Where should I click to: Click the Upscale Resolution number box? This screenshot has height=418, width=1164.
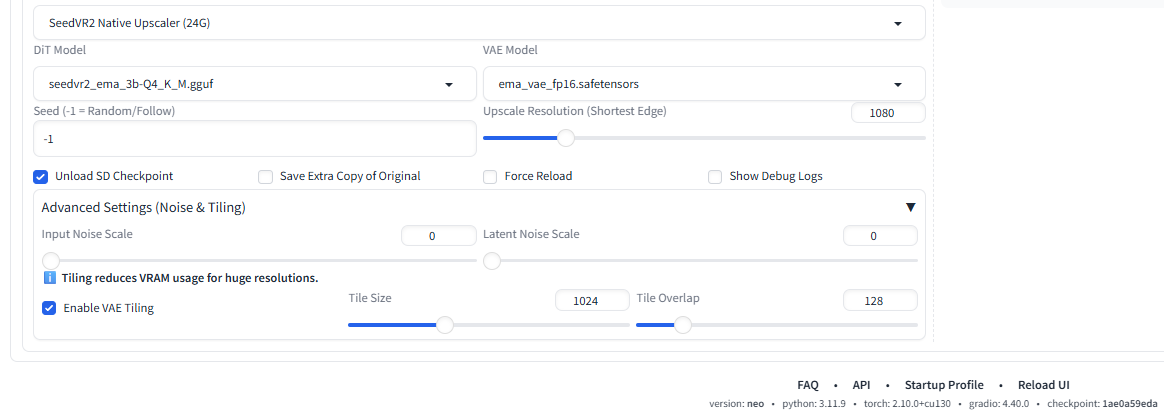(888, 113)
